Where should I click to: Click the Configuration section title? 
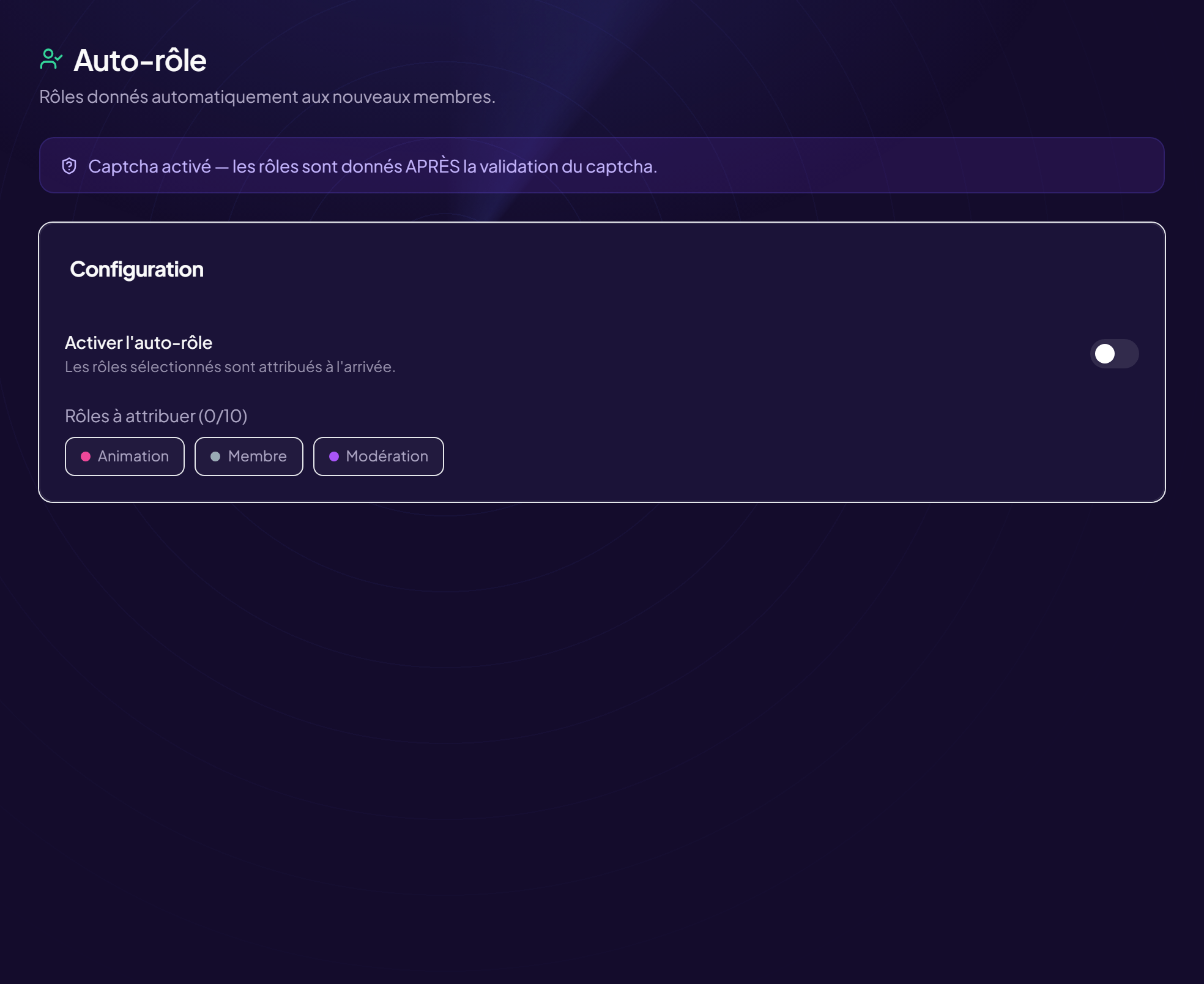point(137,269)
